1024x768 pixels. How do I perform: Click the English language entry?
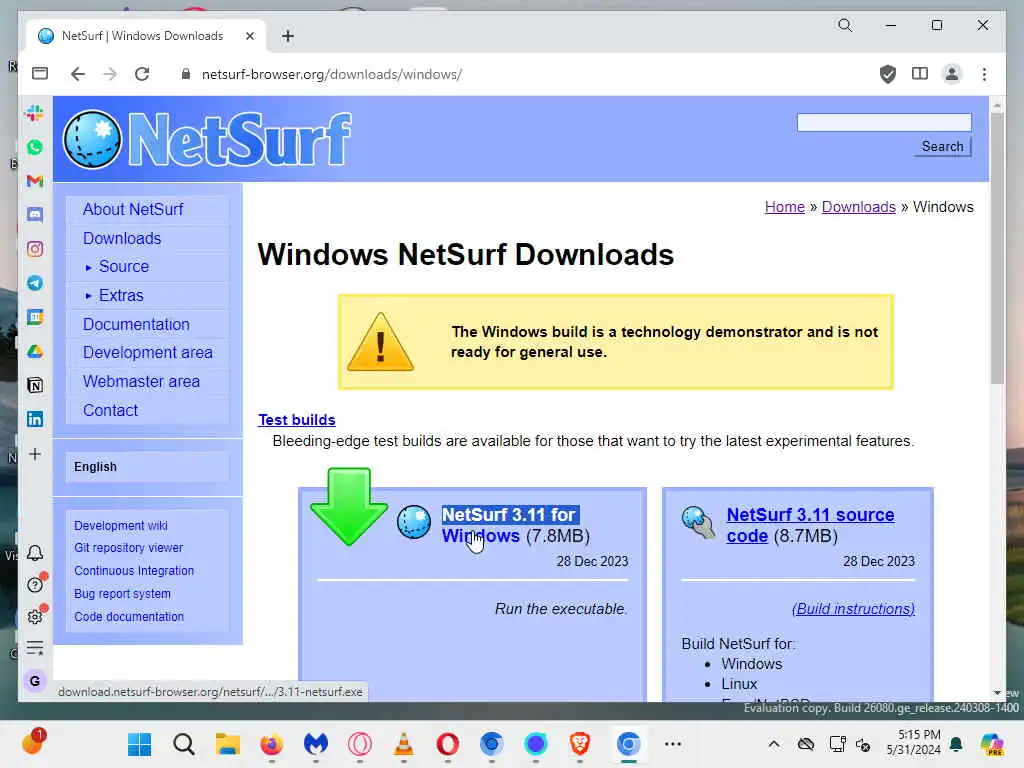pyautogui.click(x=95, y=467)
